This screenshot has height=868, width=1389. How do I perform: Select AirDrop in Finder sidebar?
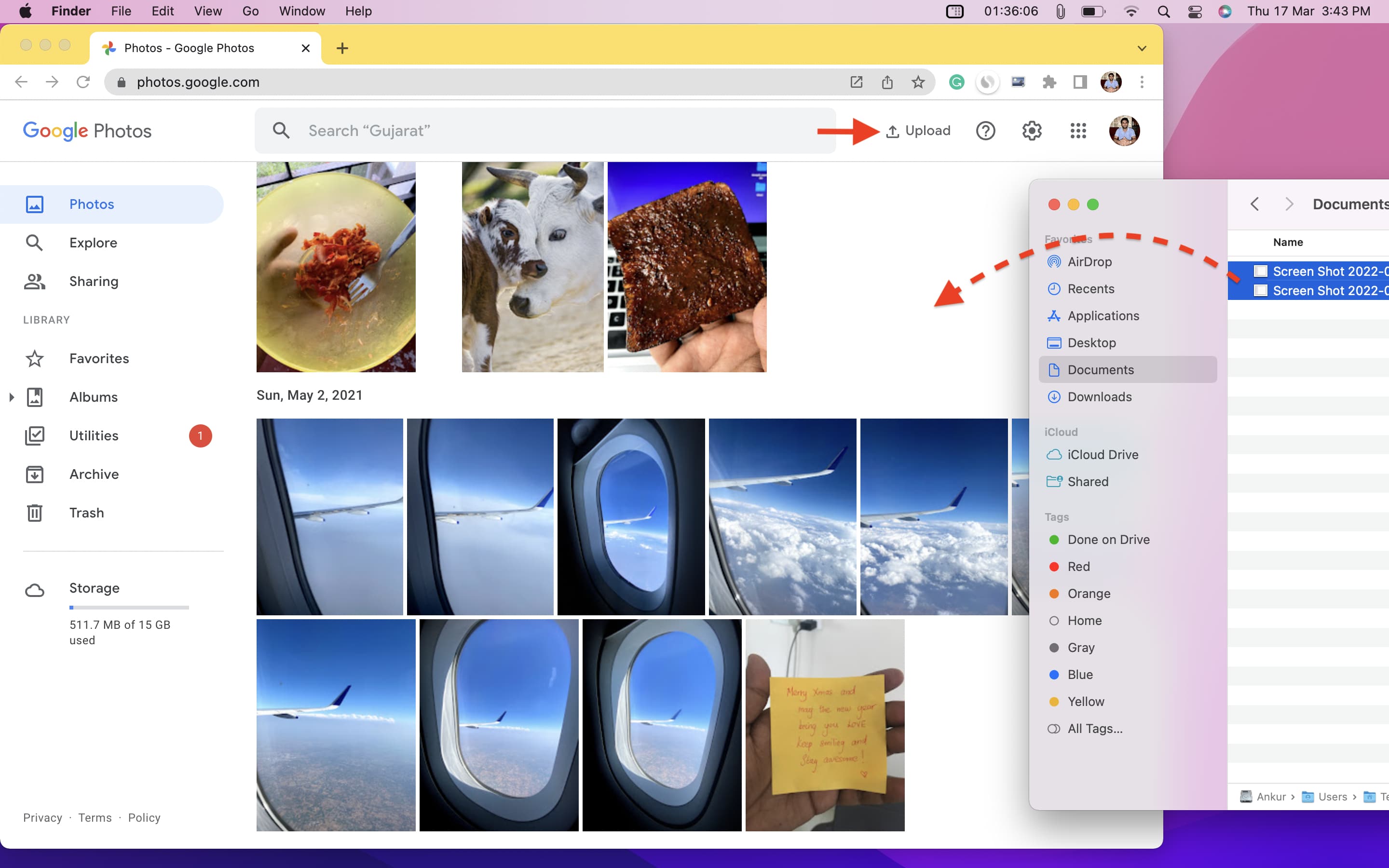[1127, 262]
